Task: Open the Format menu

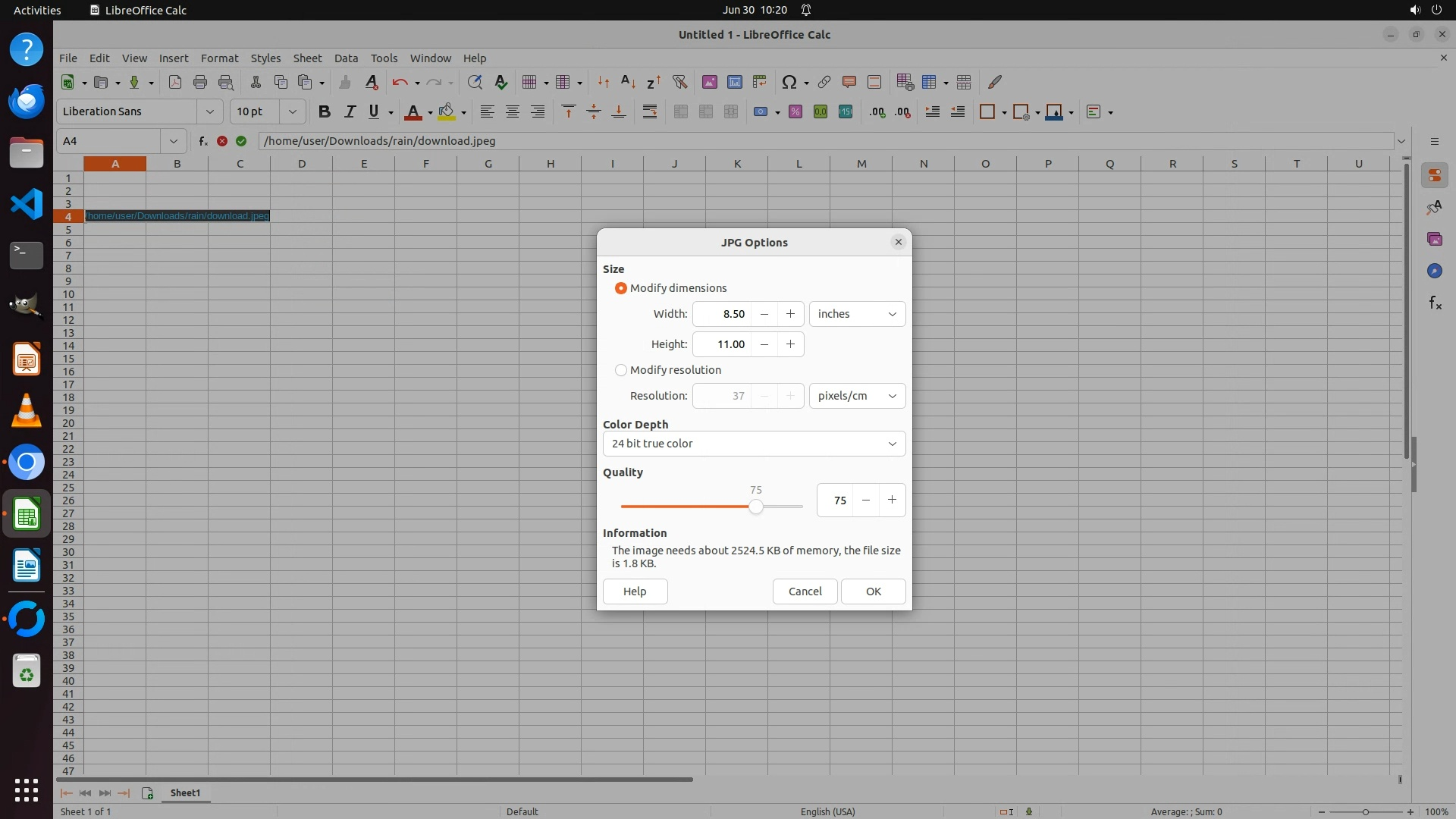Action: [x=219, y=58]
